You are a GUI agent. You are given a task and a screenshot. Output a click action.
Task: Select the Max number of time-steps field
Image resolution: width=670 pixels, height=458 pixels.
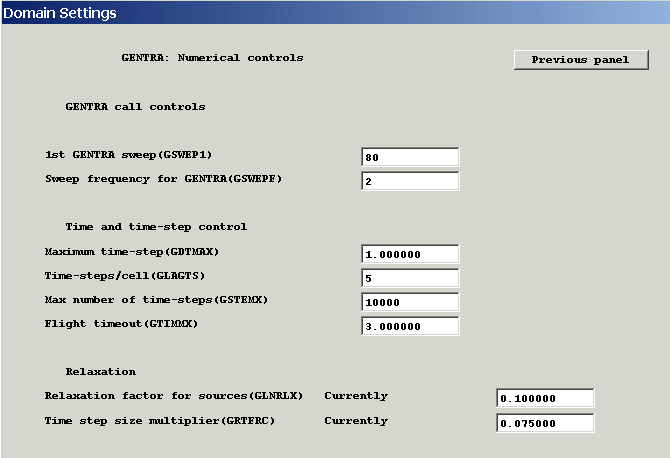pos(410,302)
